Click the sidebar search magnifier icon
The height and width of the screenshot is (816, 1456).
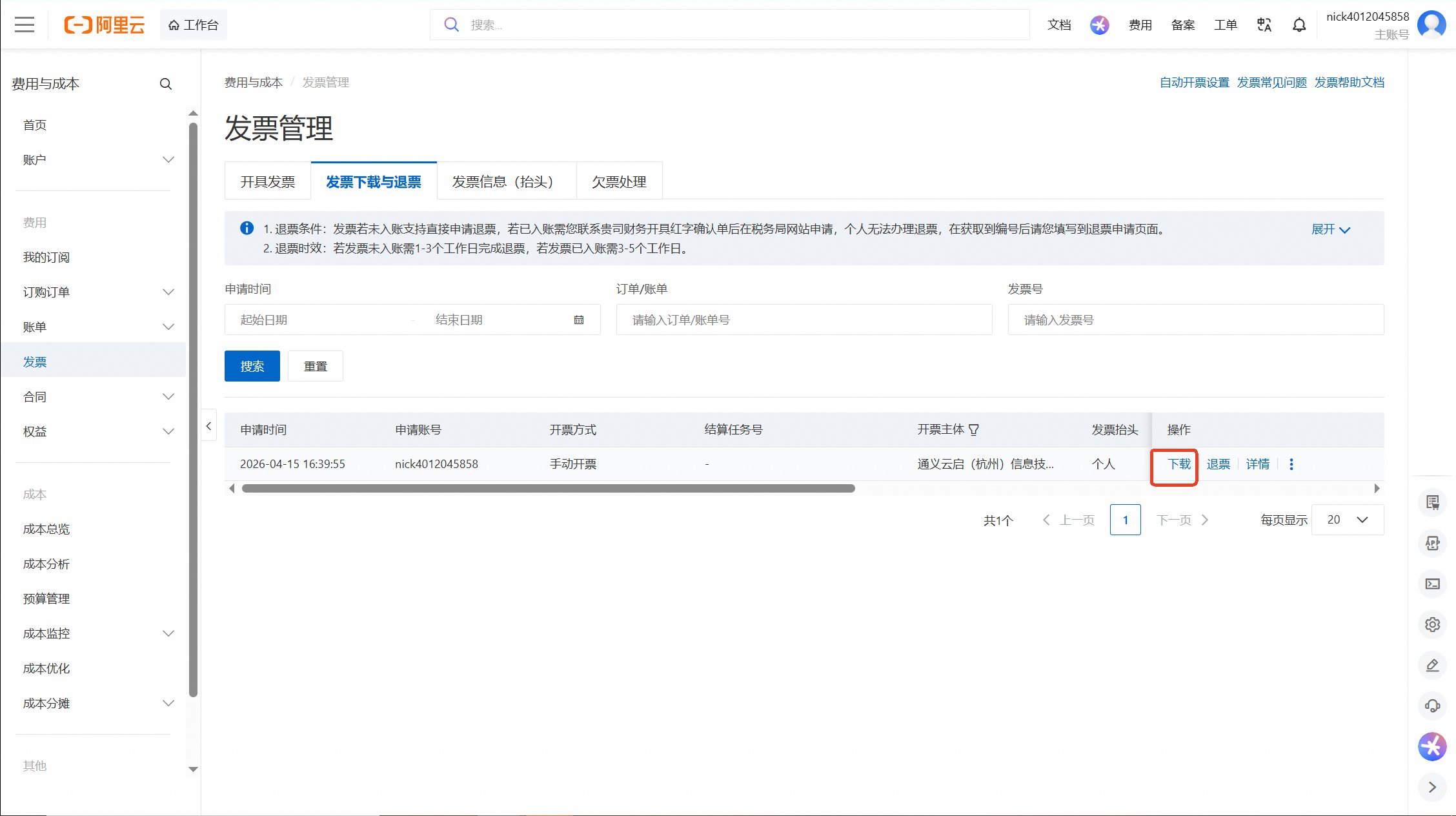pos(166,84)
